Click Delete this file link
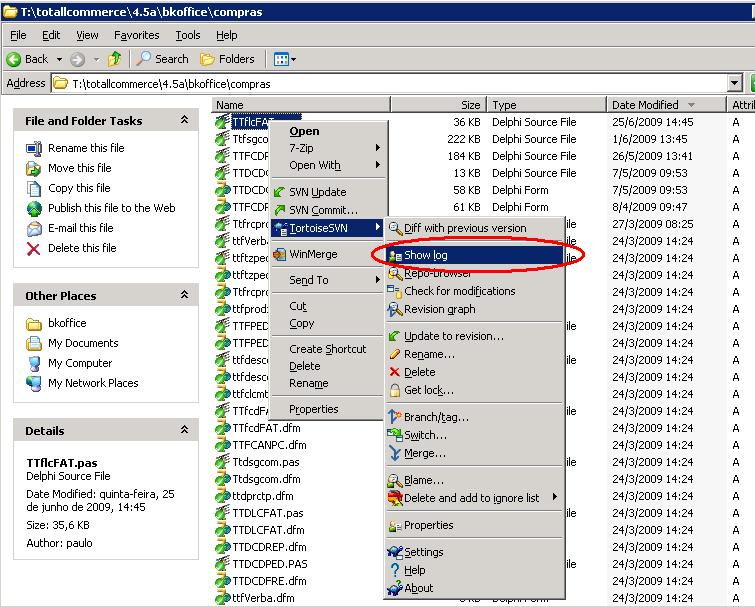This screenshot has width=755, height=607. click(82, 248)
